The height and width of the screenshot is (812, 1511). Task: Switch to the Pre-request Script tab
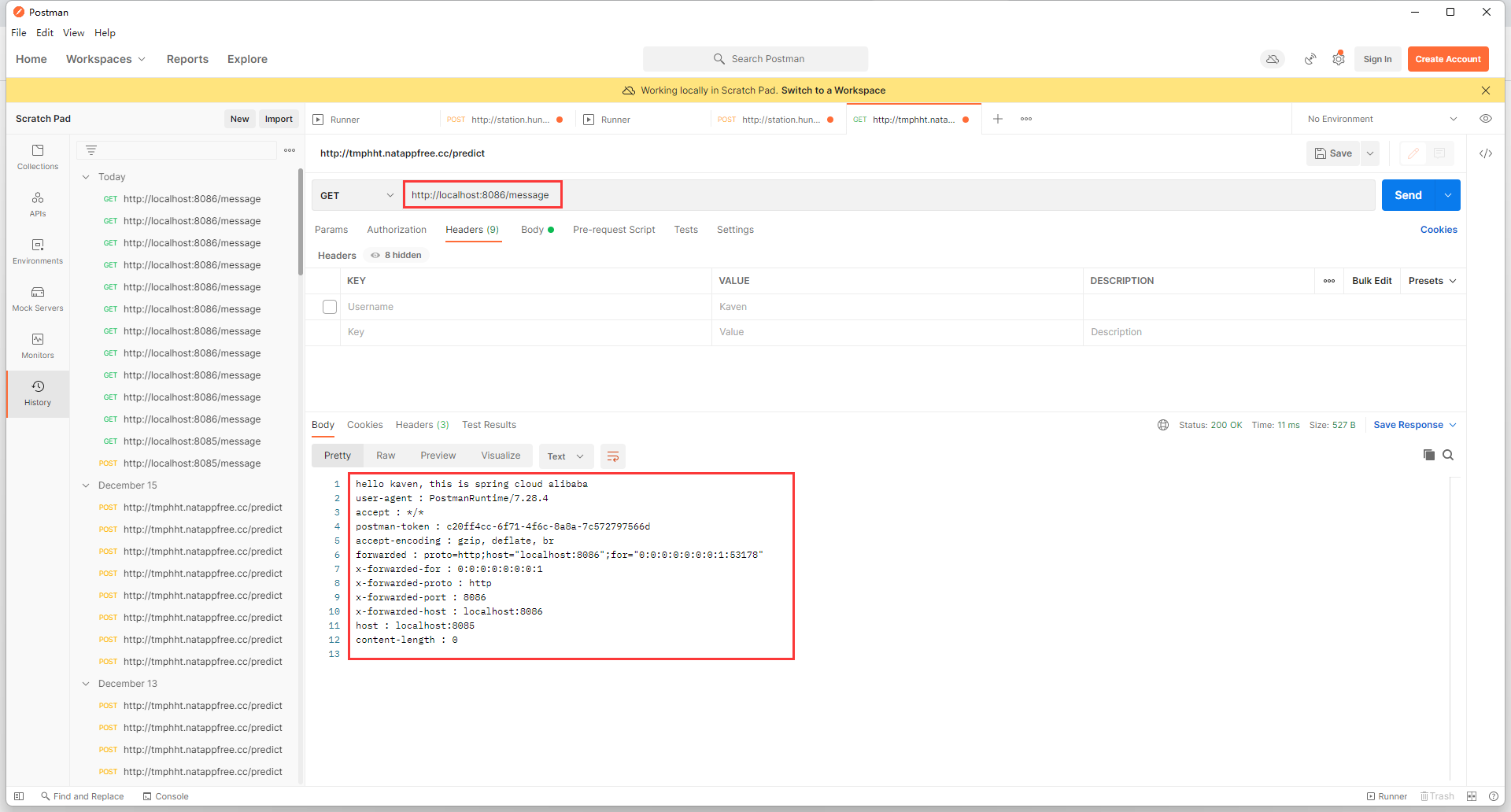tap(614, 230)
